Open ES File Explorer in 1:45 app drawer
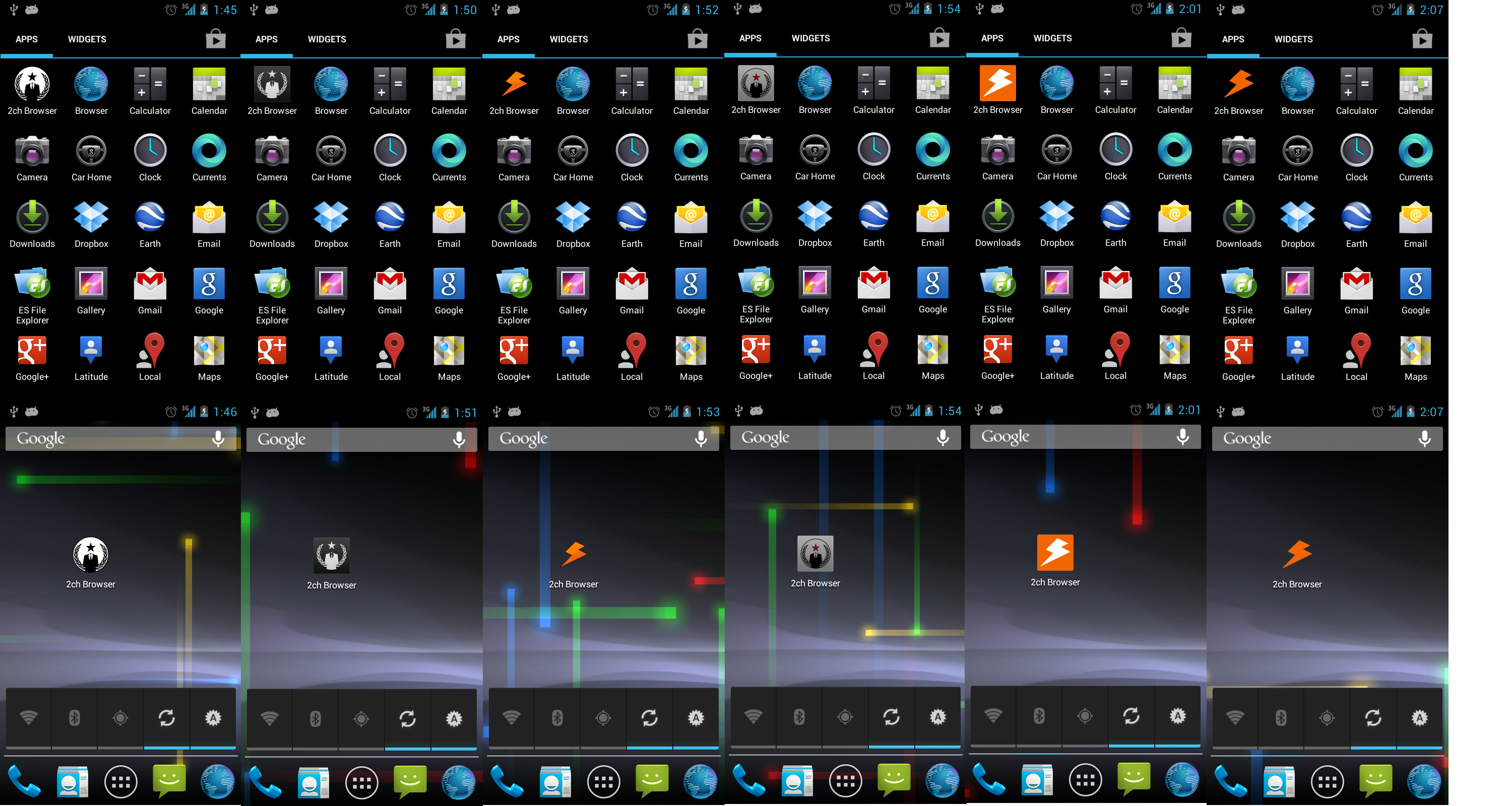 point(32,295)
